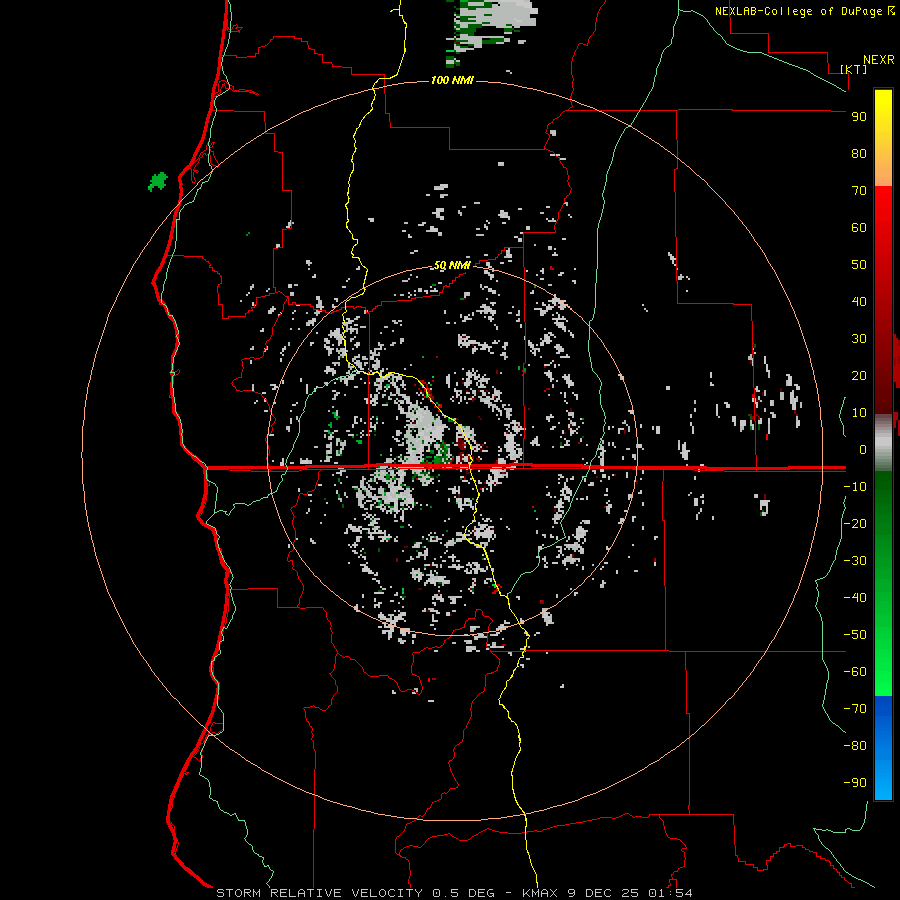Click "STORM RELATIVE VELOCITY" in the caption
Image resolution: width=900 pixels, height=900 pixels.
(319, 893)
